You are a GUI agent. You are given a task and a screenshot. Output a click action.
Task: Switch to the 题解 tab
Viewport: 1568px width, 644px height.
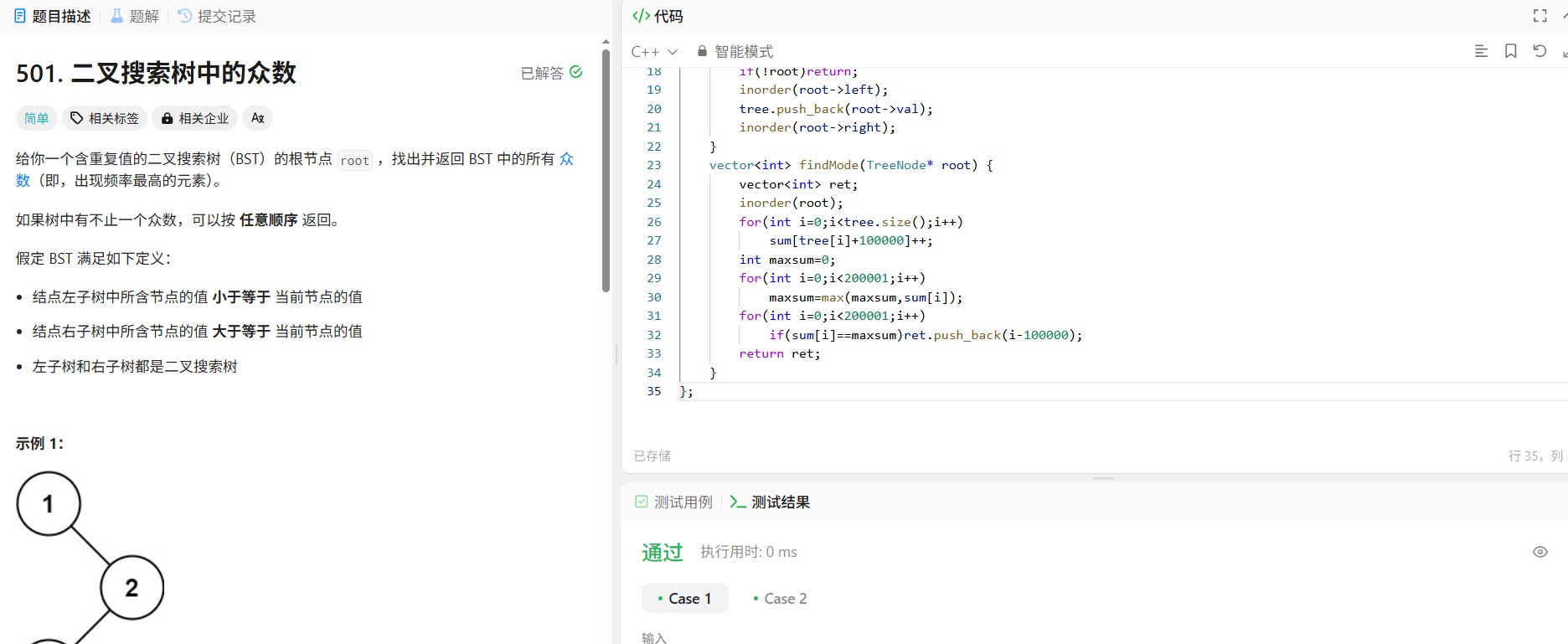pos(135,16)
